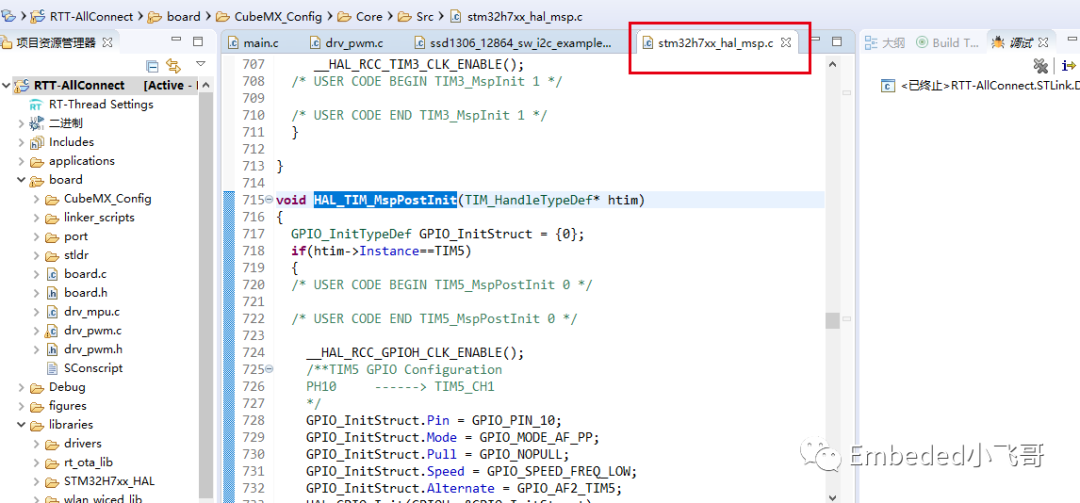
Task: Click the CubeMX_Config breadcrumb segment
Action: (277, 17)
